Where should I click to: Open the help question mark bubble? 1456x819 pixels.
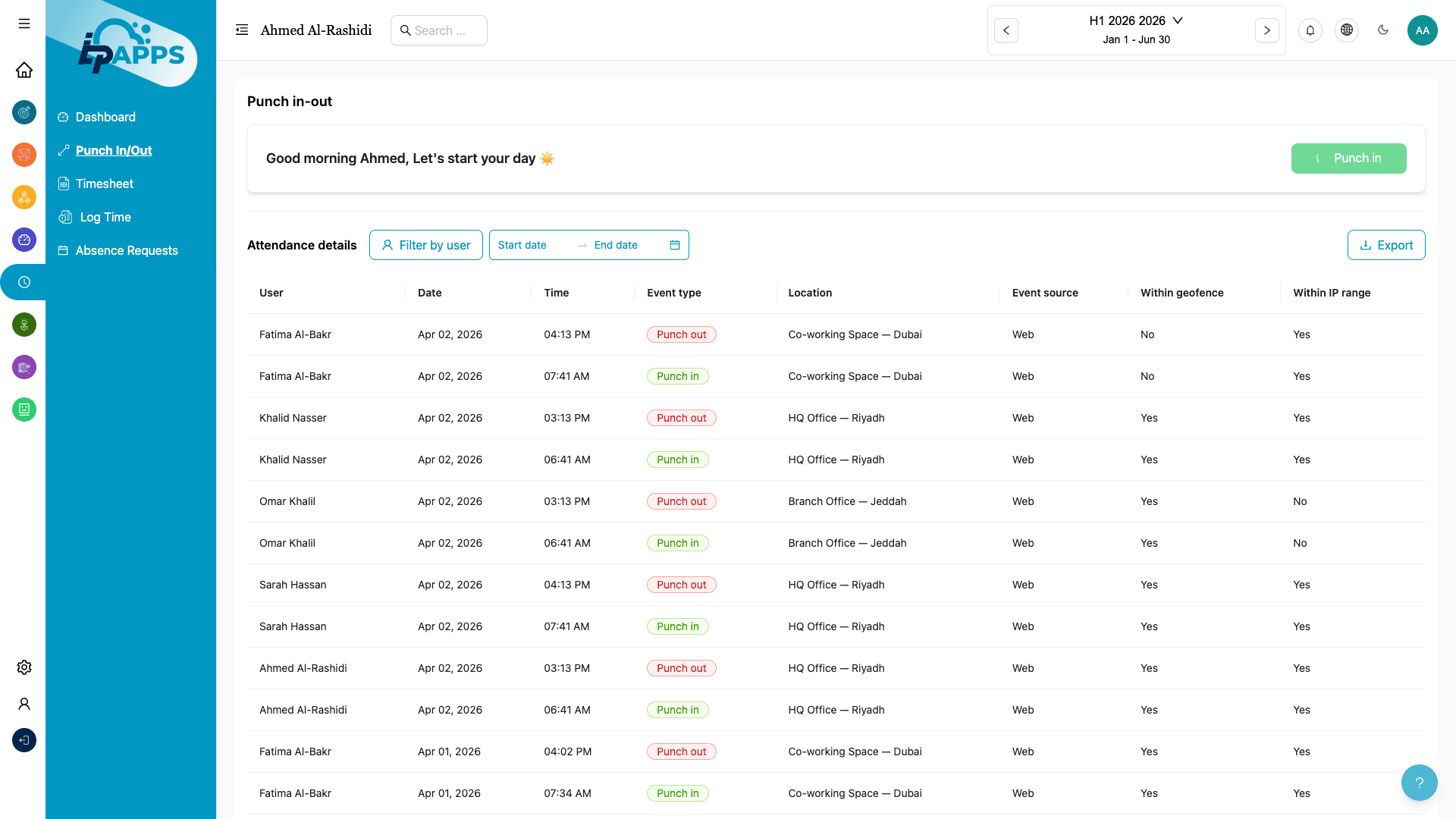1419,783
